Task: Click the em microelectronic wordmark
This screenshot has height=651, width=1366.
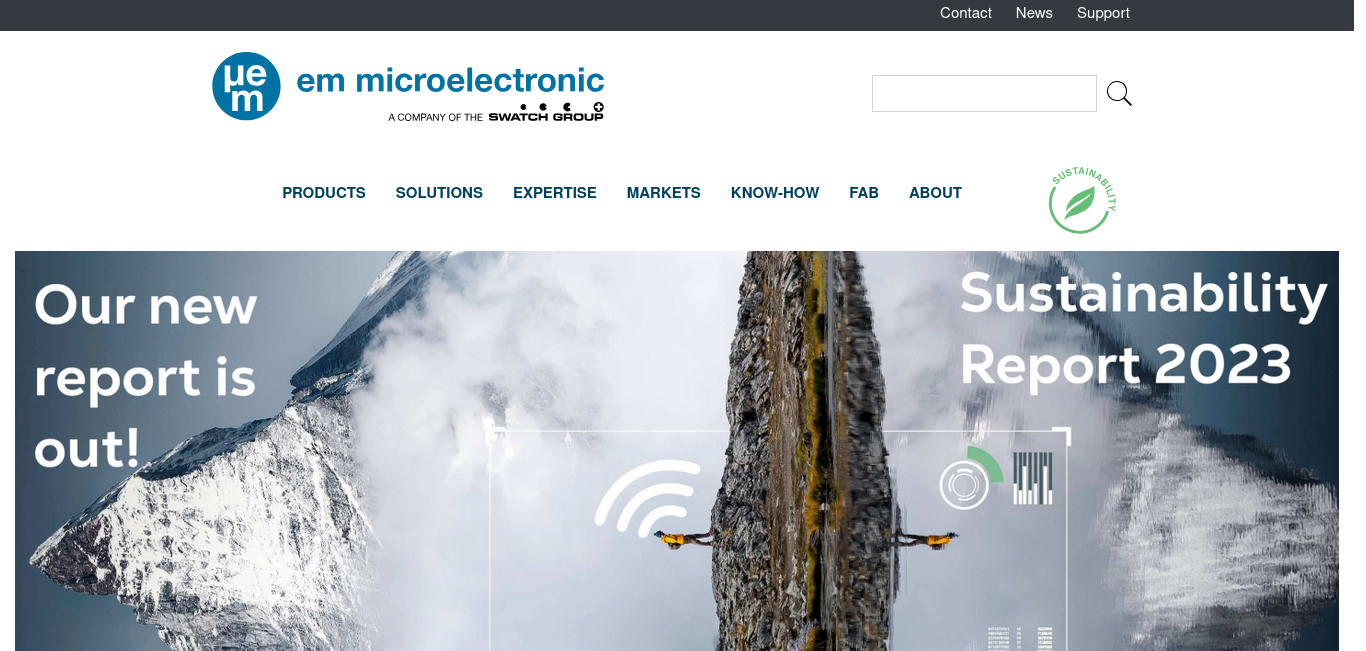Action: (451, 80)
